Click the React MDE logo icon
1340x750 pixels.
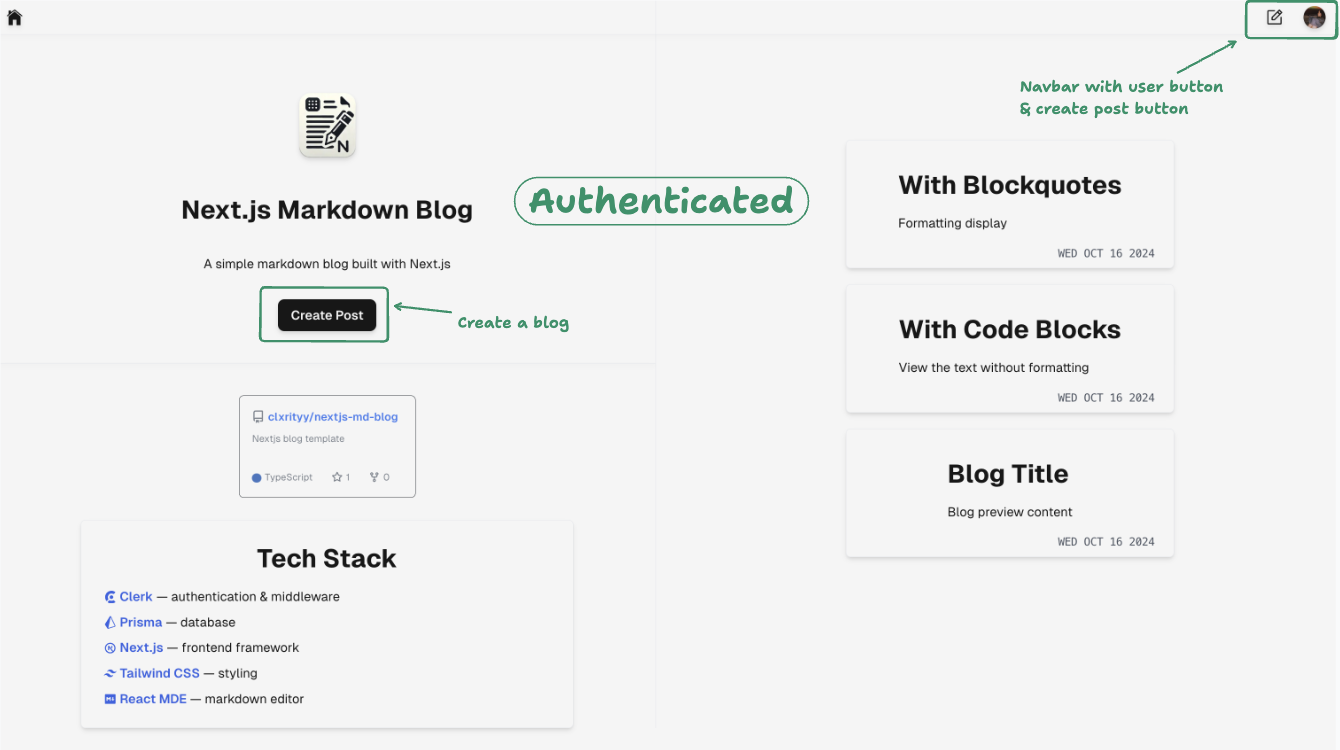click(110, 699)
